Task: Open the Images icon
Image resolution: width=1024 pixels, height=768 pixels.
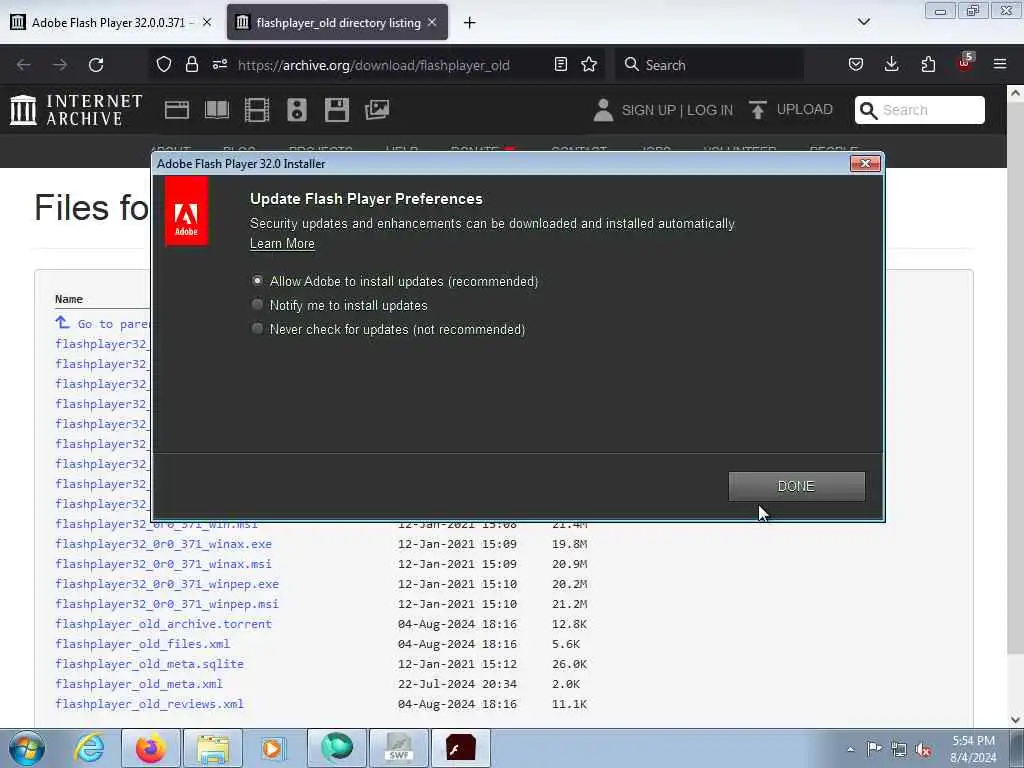Action: tap(377, 110)
